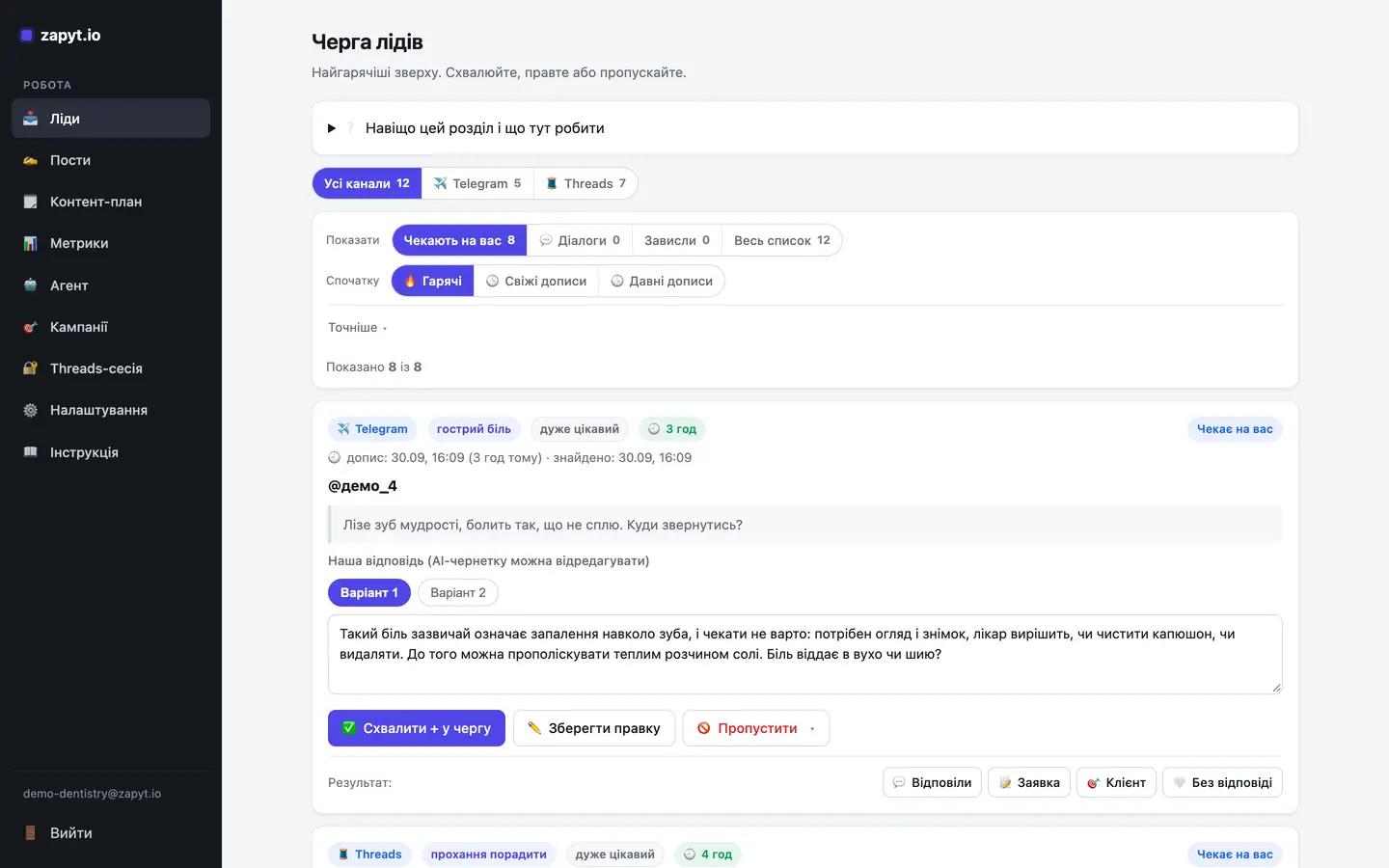Select reply Варіант 1
Screen dimensions: 1389x868
369,592
